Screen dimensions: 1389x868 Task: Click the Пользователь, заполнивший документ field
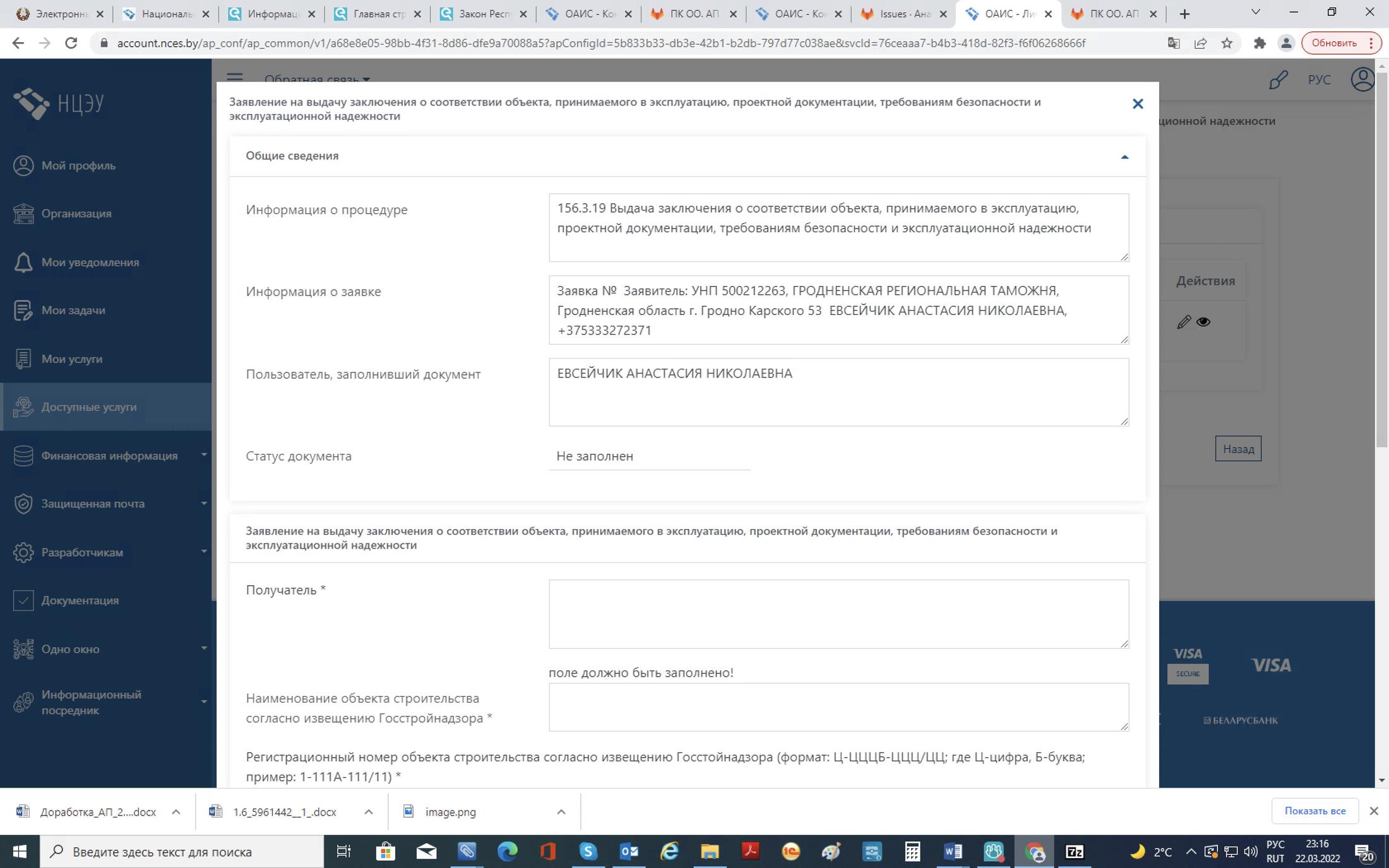pyautogui.click(x=838, y=392)
